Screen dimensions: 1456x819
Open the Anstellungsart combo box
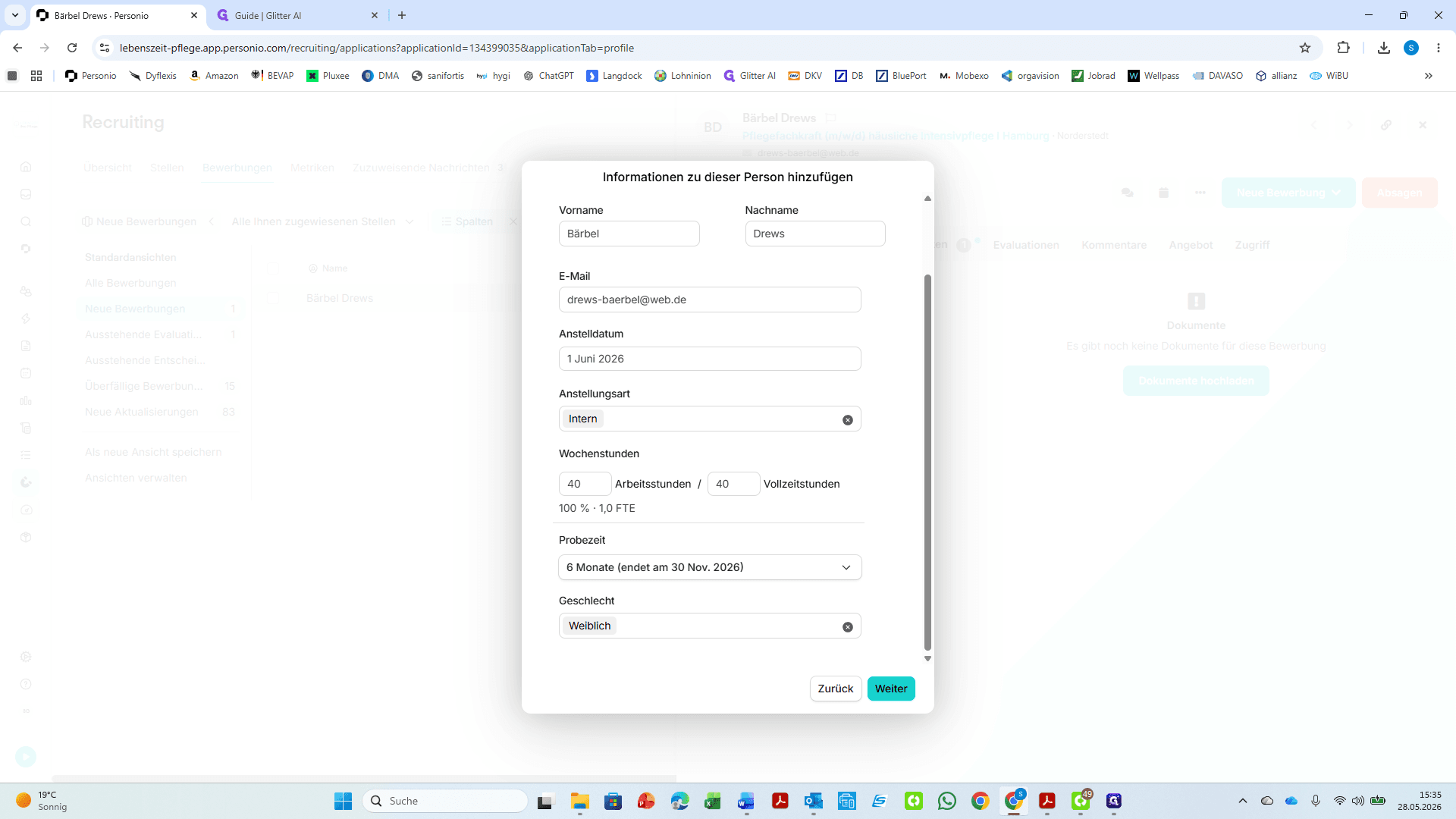point(710,419)
